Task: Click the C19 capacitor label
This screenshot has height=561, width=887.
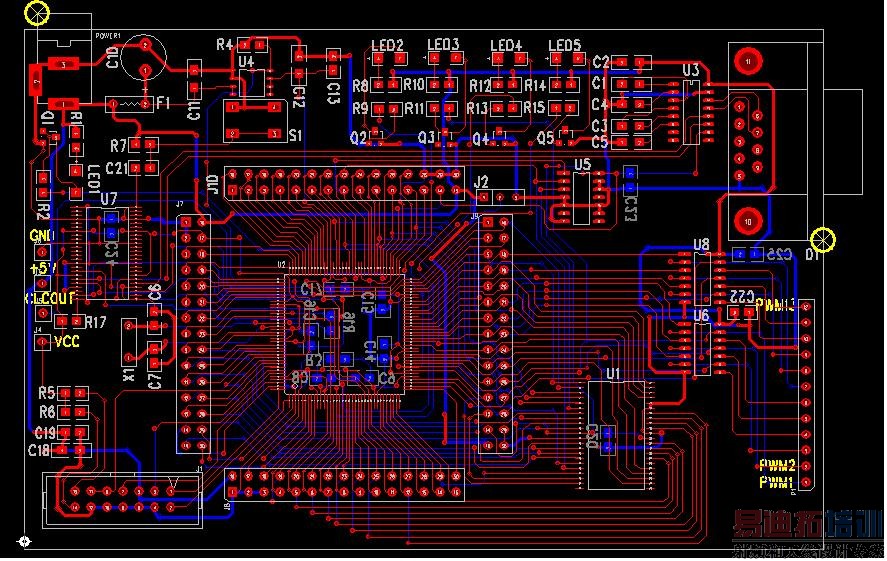Action: point(45,433)
